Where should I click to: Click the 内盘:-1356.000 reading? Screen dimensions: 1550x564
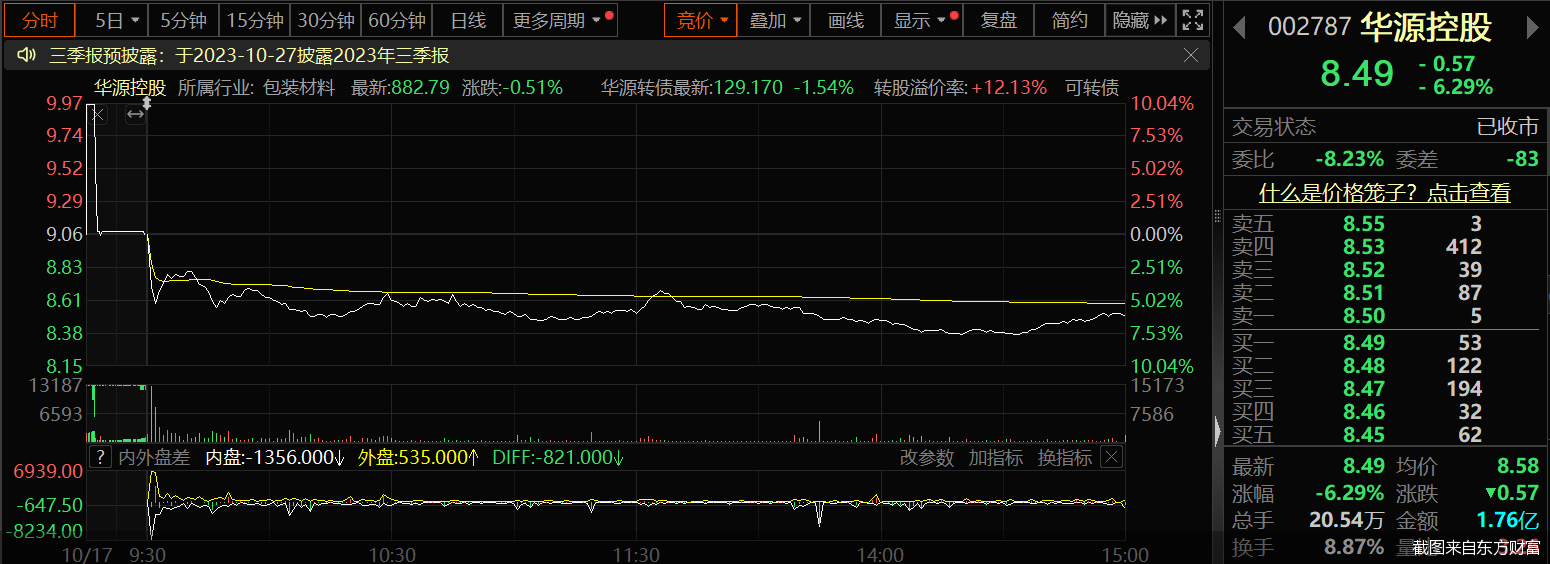tap(276, 458)
